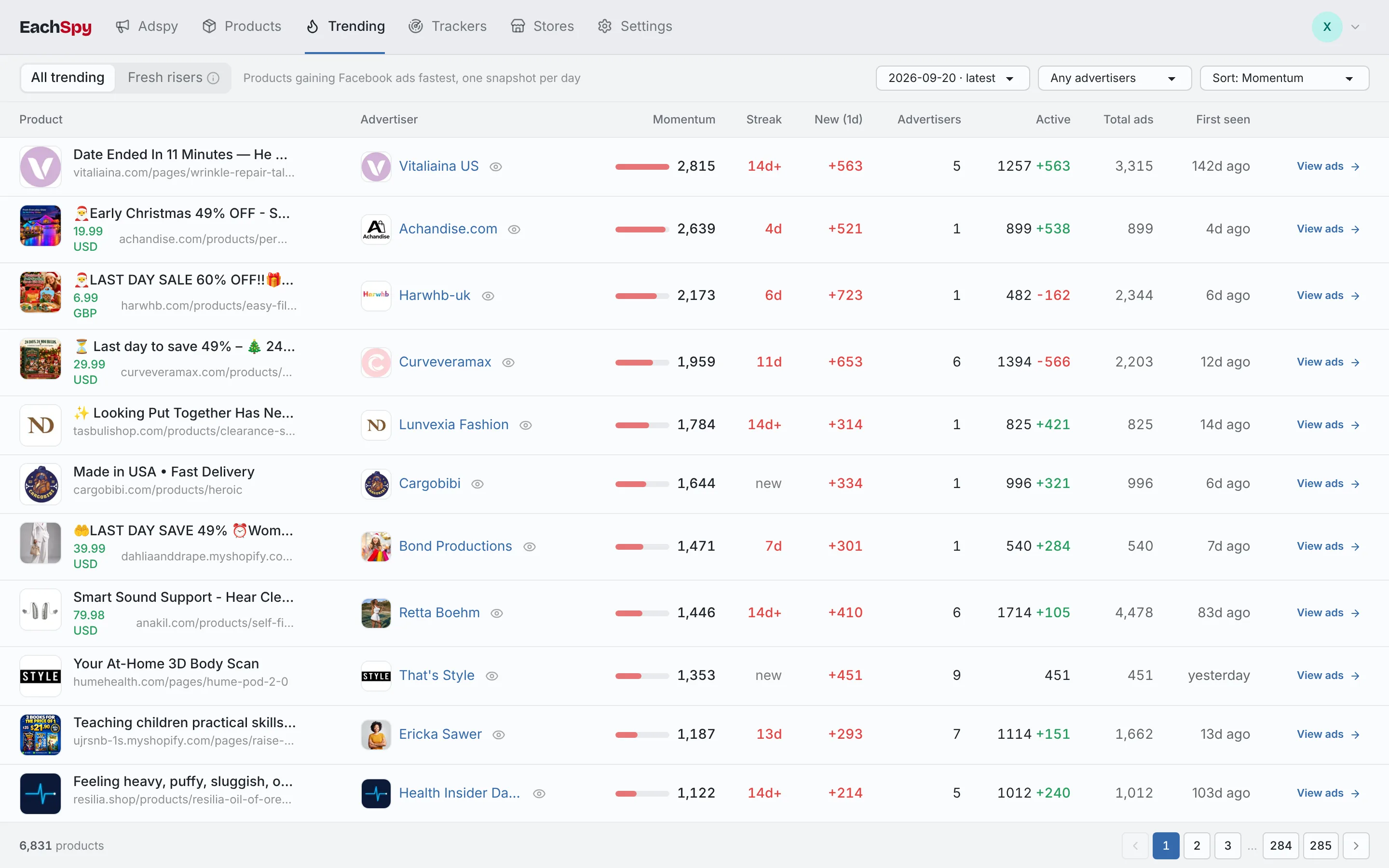Click the Streak column header

click(x=763, y=120)
